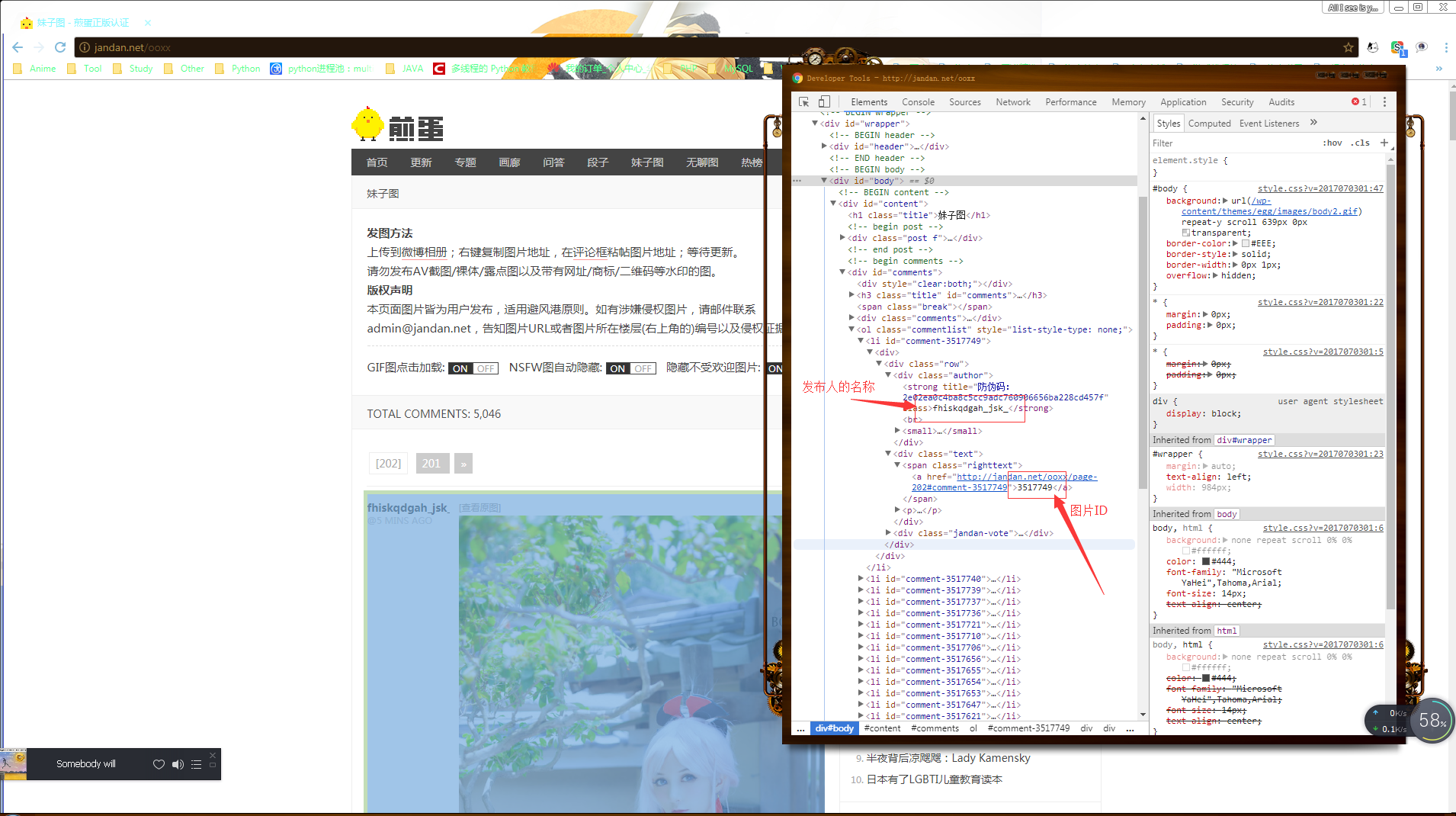The height and width of the screenshot is (816, 1456).
Task: Switch to the Network tab
Action: click(x=1013, y=102)
